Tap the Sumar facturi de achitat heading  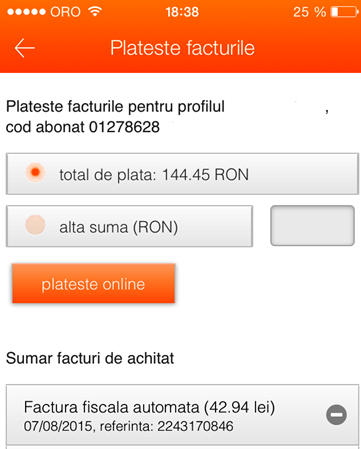(x=90, y=358)
